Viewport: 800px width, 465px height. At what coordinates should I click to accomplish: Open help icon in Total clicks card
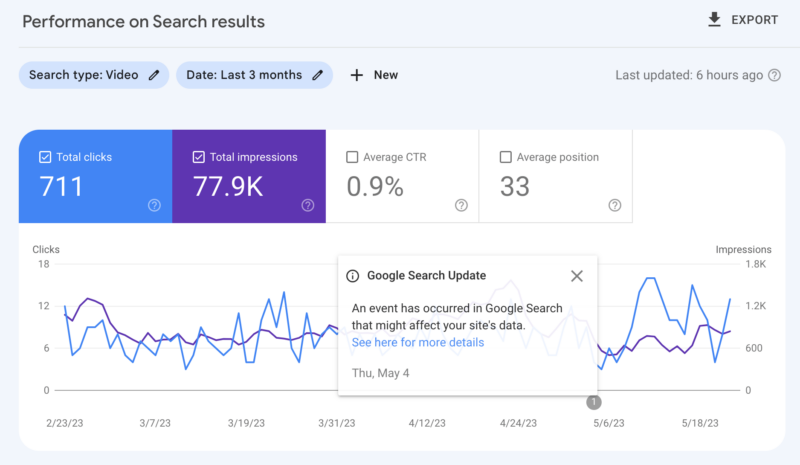(154, 205)
